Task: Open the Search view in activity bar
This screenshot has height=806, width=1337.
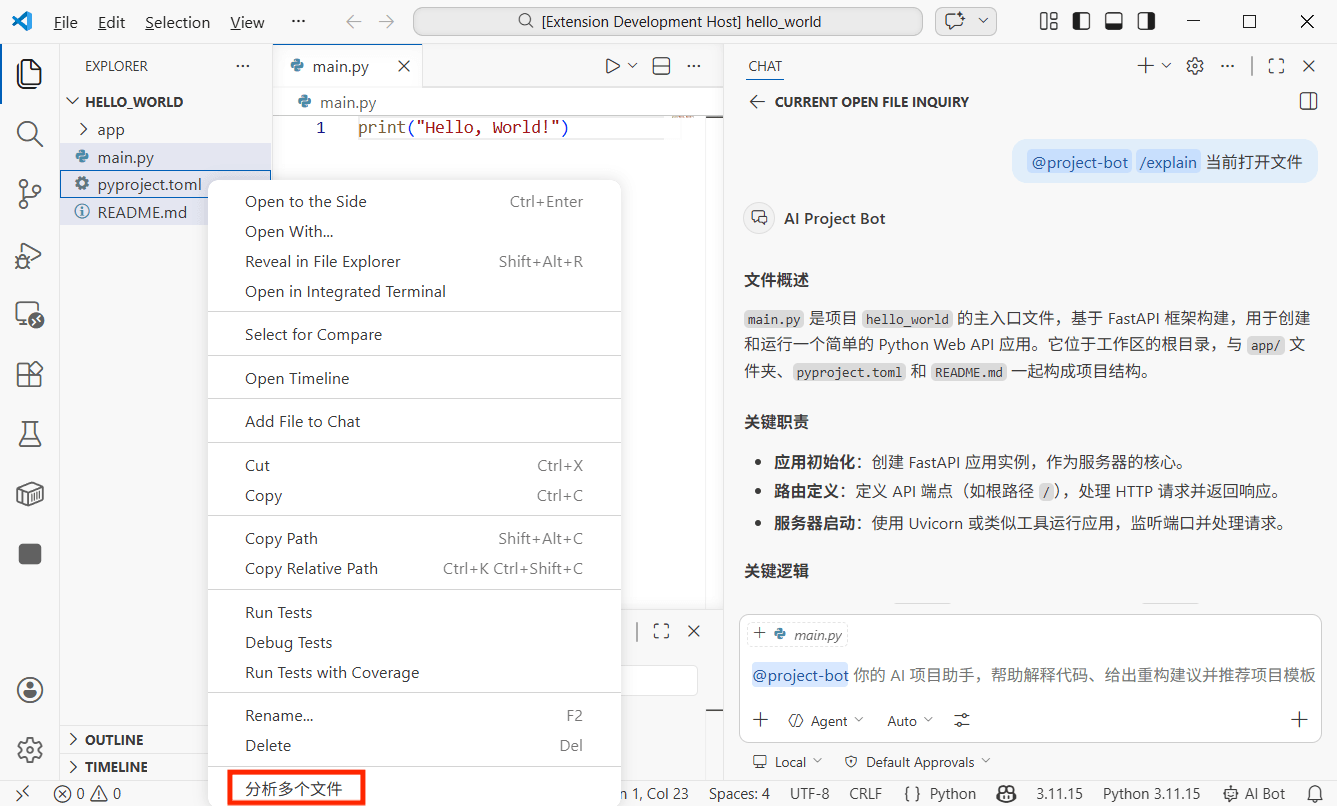Action: click(x=29, y=134)
